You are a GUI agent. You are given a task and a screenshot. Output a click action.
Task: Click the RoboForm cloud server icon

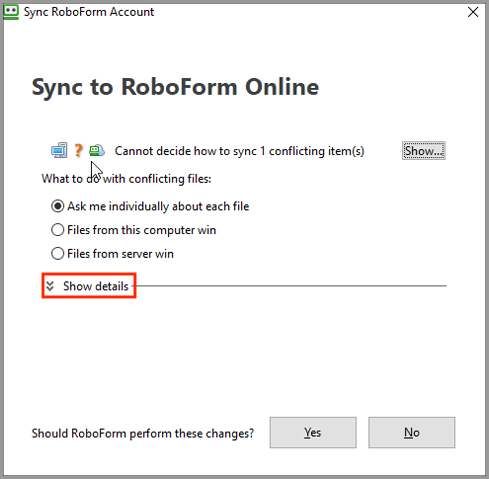pyautogui.click(x=97, y=150)
